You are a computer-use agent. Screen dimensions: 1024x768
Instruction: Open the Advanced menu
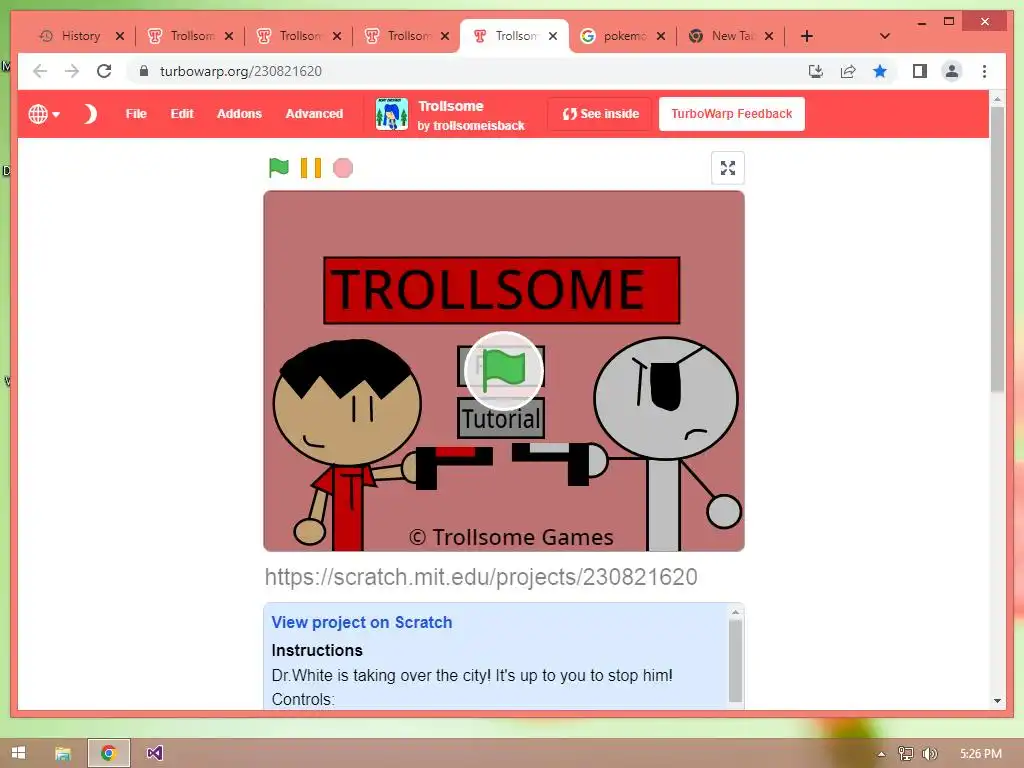click(x=314, y=114)
